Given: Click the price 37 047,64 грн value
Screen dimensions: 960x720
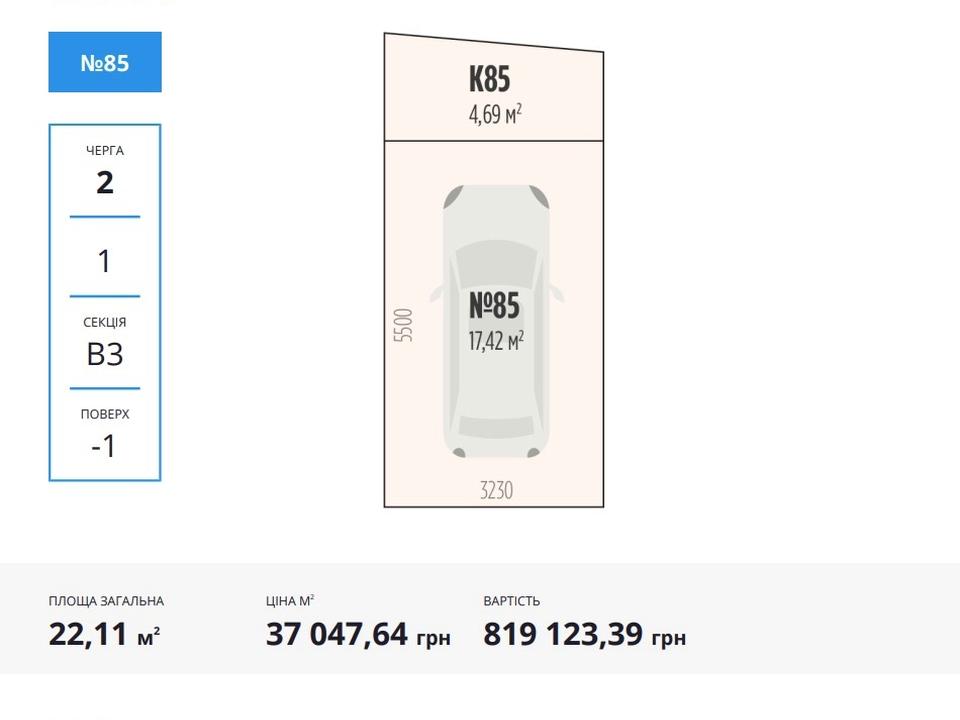Looking at the screenshot, I should (358, 634).
